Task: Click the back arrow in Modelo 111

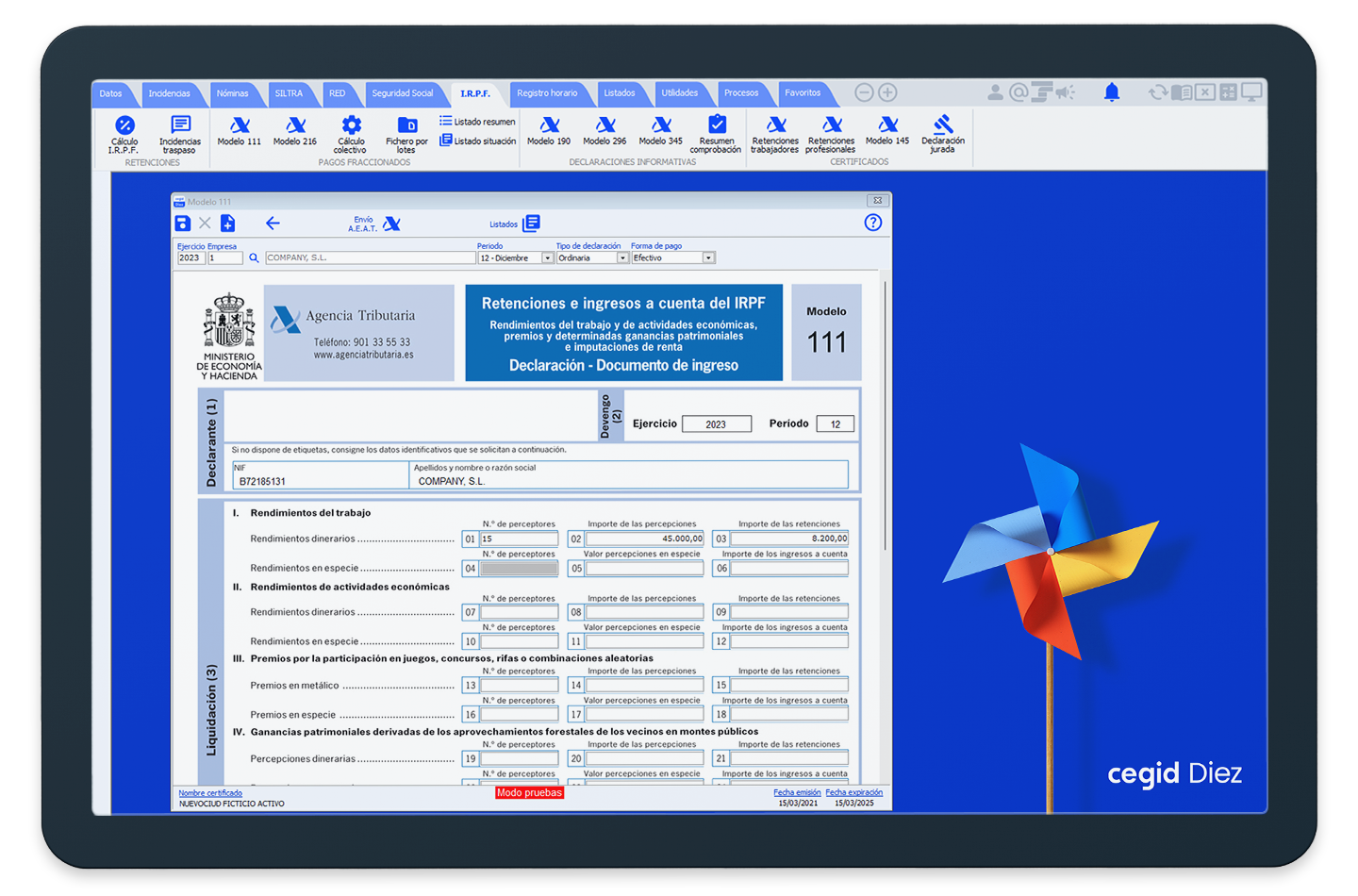Action: [x=273, y=224]
